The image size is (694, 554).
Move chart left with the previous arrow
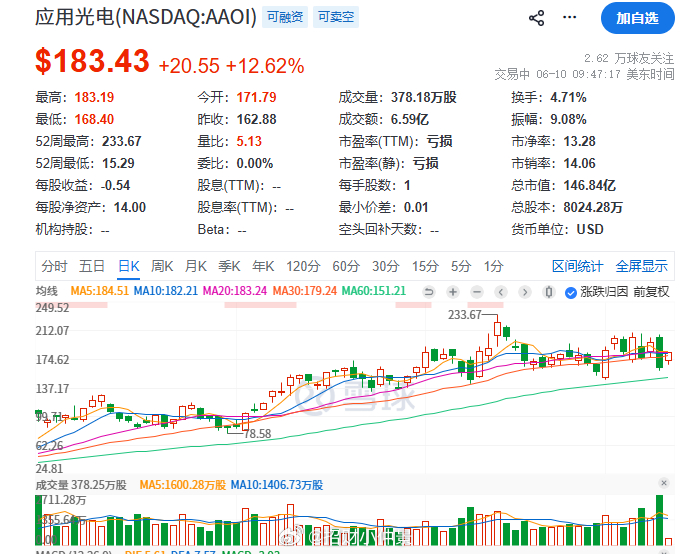click(x=501, y=292)
